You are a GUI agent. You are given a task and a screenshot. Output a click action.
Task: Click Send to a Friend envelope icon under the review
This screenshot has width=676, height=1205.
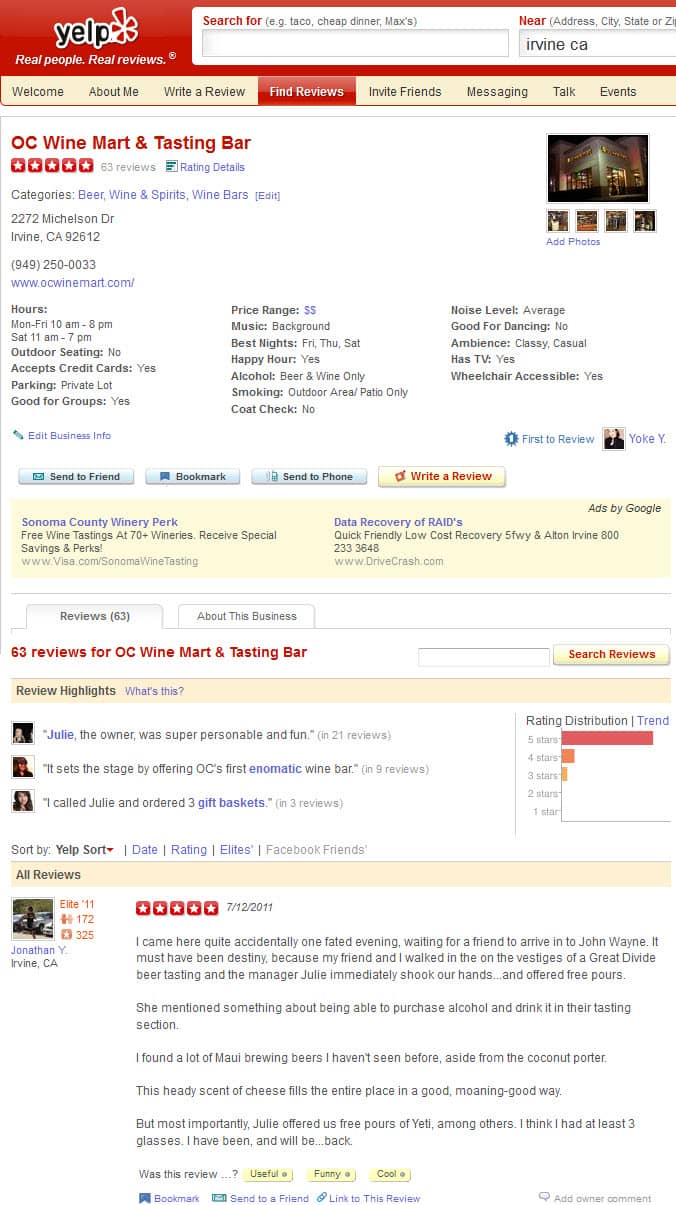tap(219, 1198)
